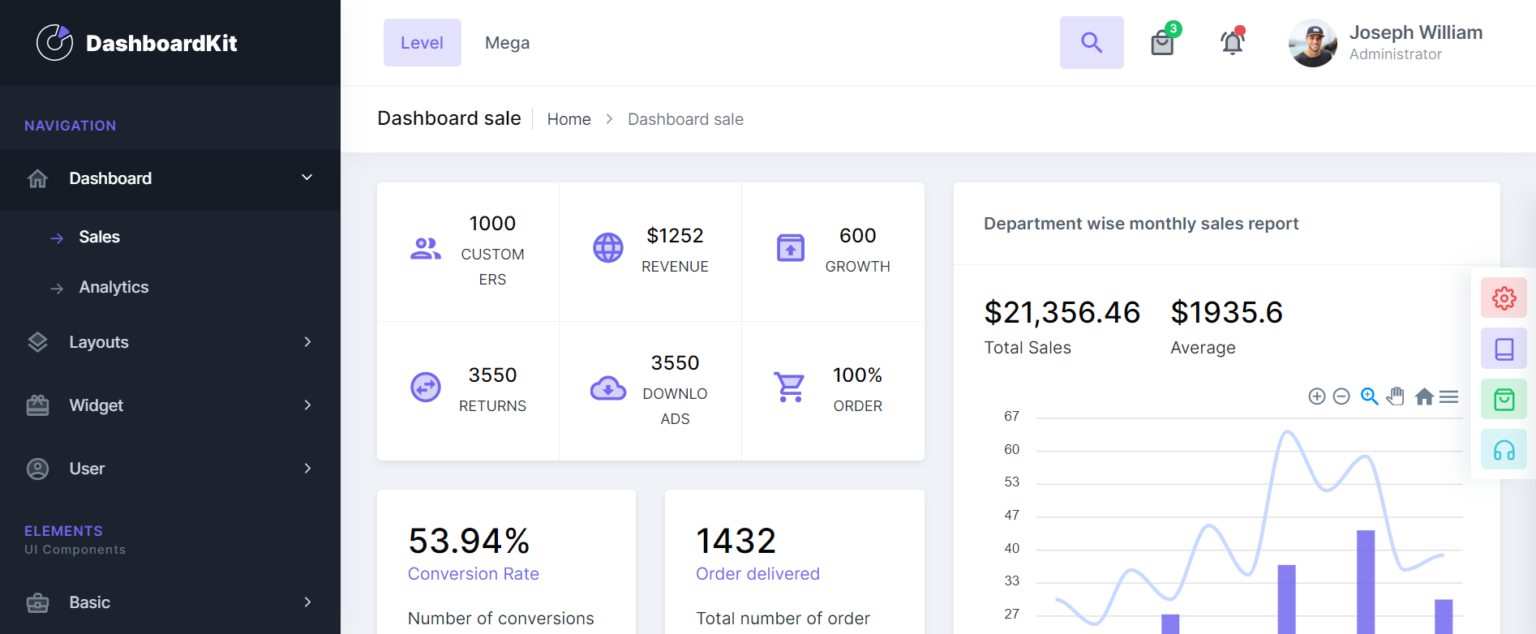
Task: Expand the Widget menu
Action: (170, 405)
